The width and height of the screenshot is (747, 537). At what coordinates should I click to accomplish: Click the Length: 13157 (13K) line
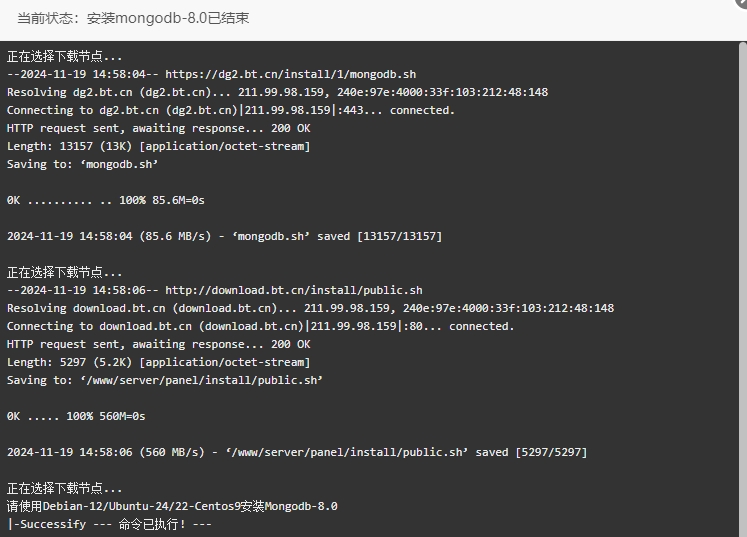click(159, 146)
